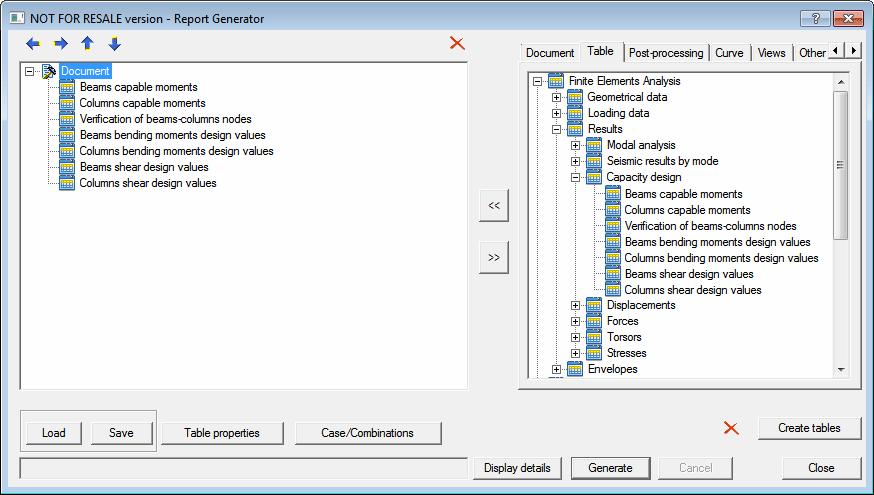Collapse the Finite Elements Analysis node
Screen dimensions: 874x495
click(537, 81)
